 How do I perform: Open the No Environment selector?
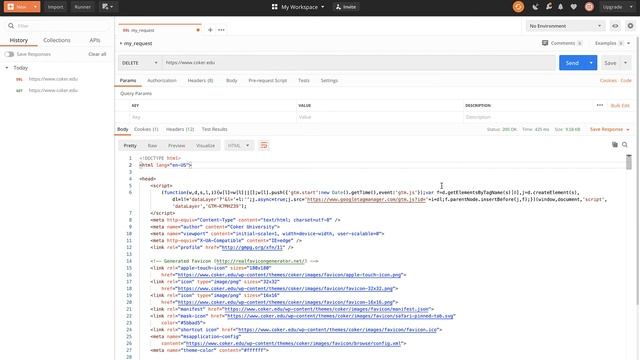(x=565, y=26)
